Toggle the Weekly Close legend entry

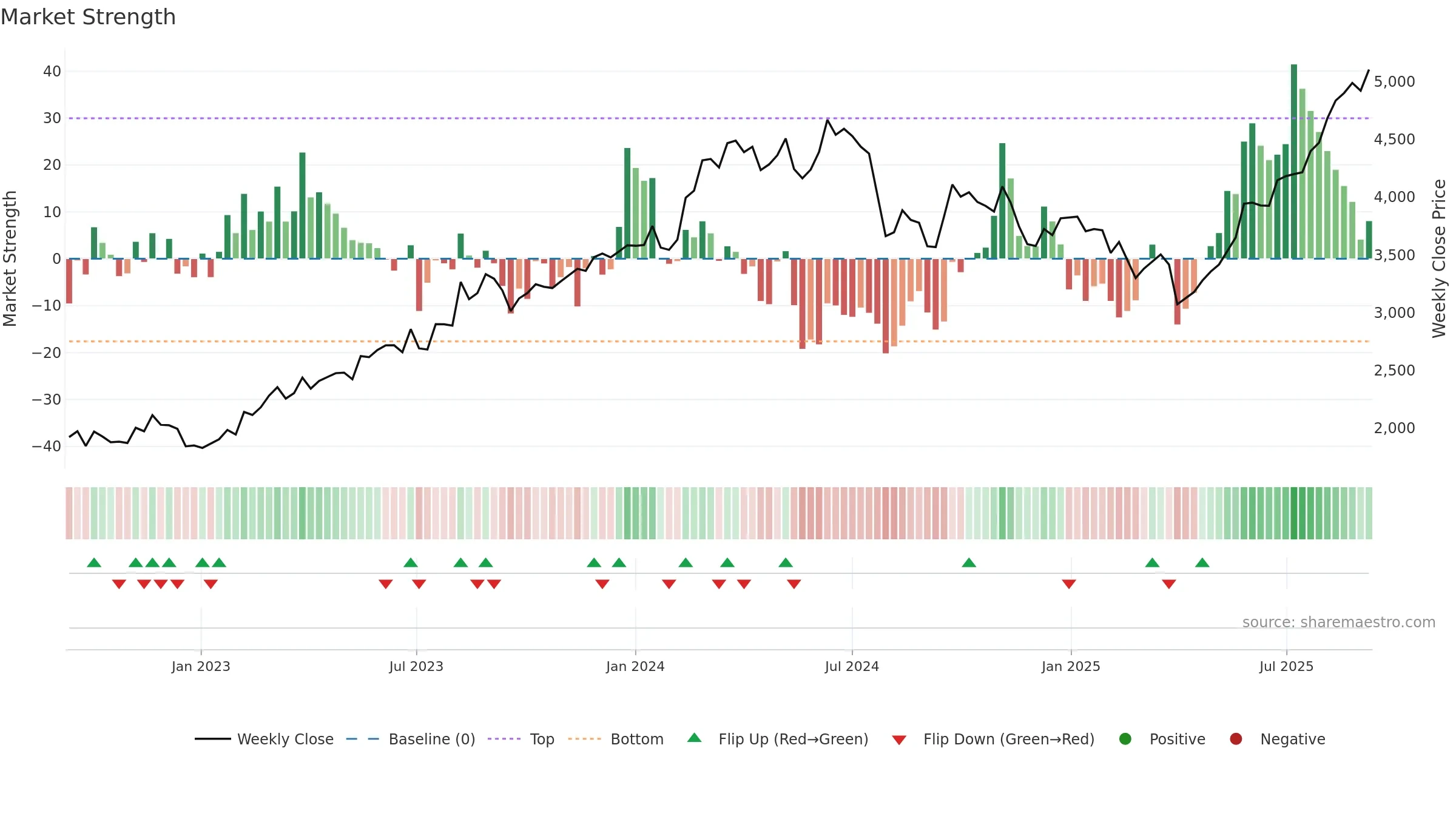pyautogui.click(x=264, y=739)
